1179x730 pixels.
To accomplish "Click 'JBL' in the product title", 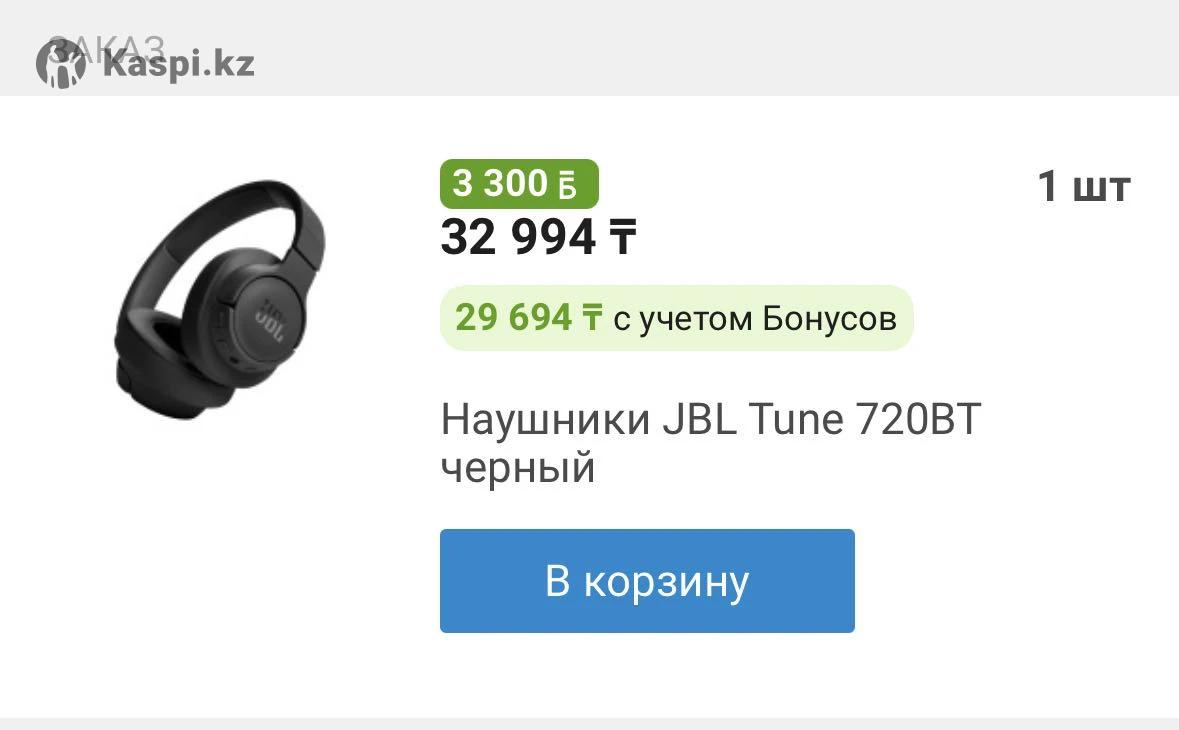I will [x=699, y=419].
